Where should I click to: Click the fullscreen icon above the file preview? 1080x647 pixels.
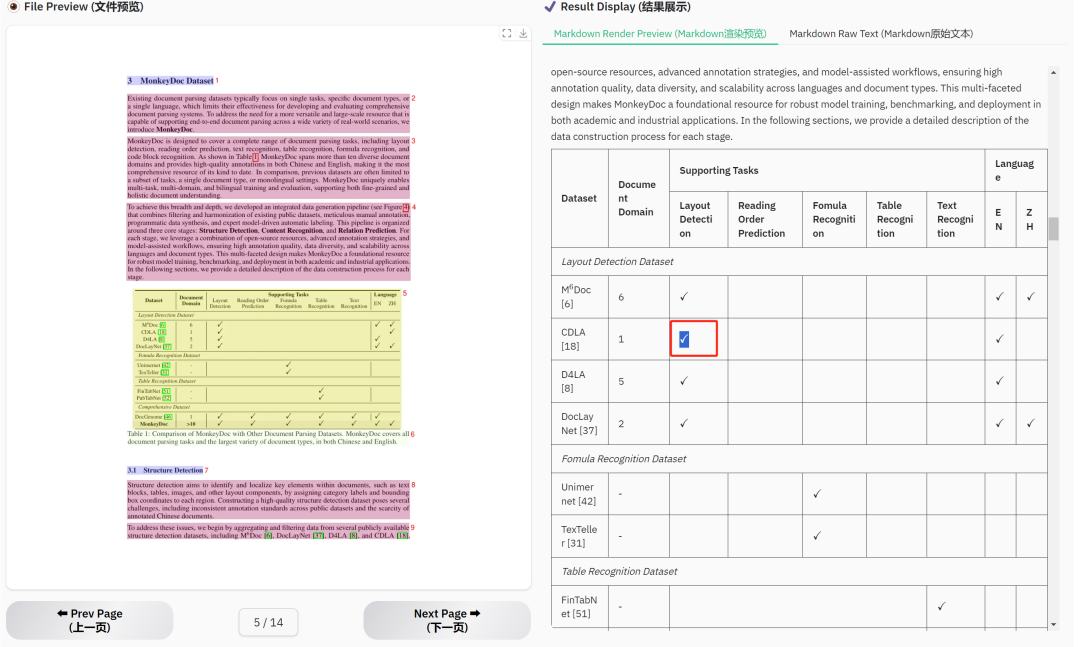(x=506, y=33)
